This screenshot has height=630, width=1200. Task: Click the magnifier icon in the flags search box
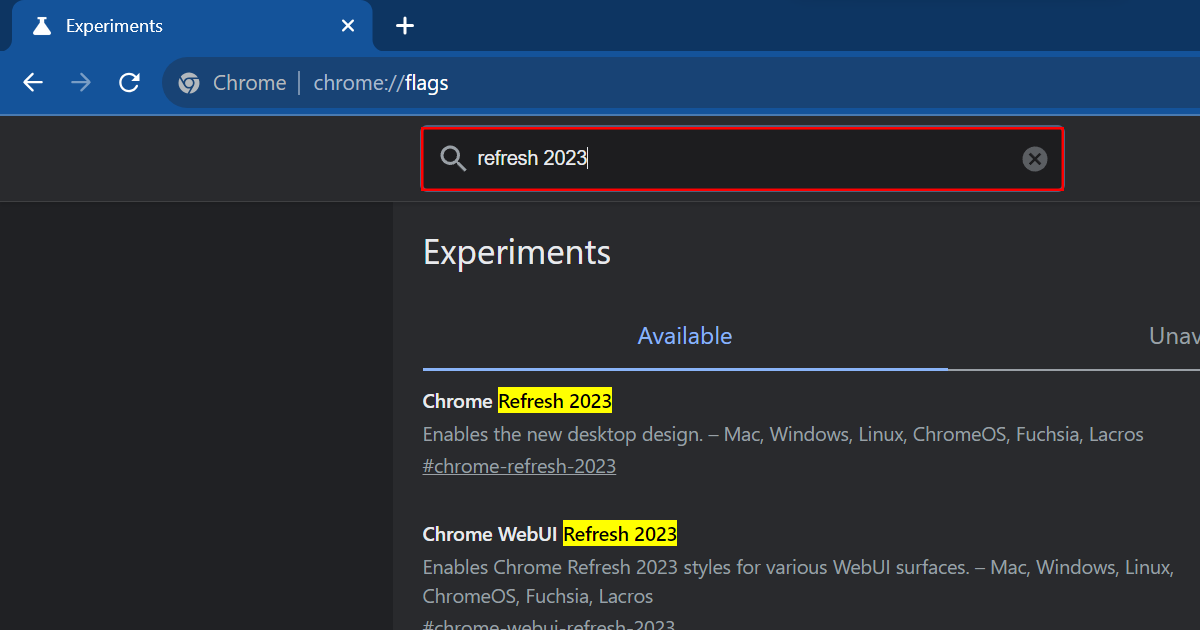pos(453,158)
